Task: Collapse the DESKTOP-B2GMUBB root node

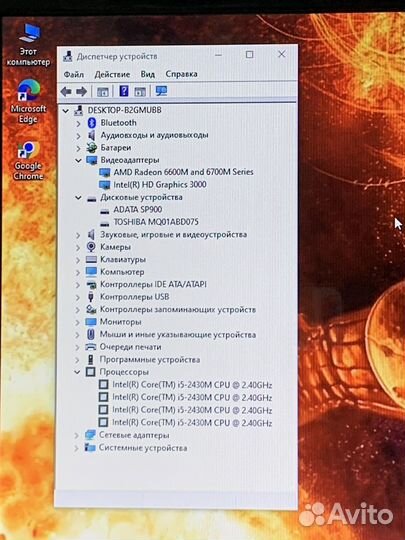Action: 65,111
